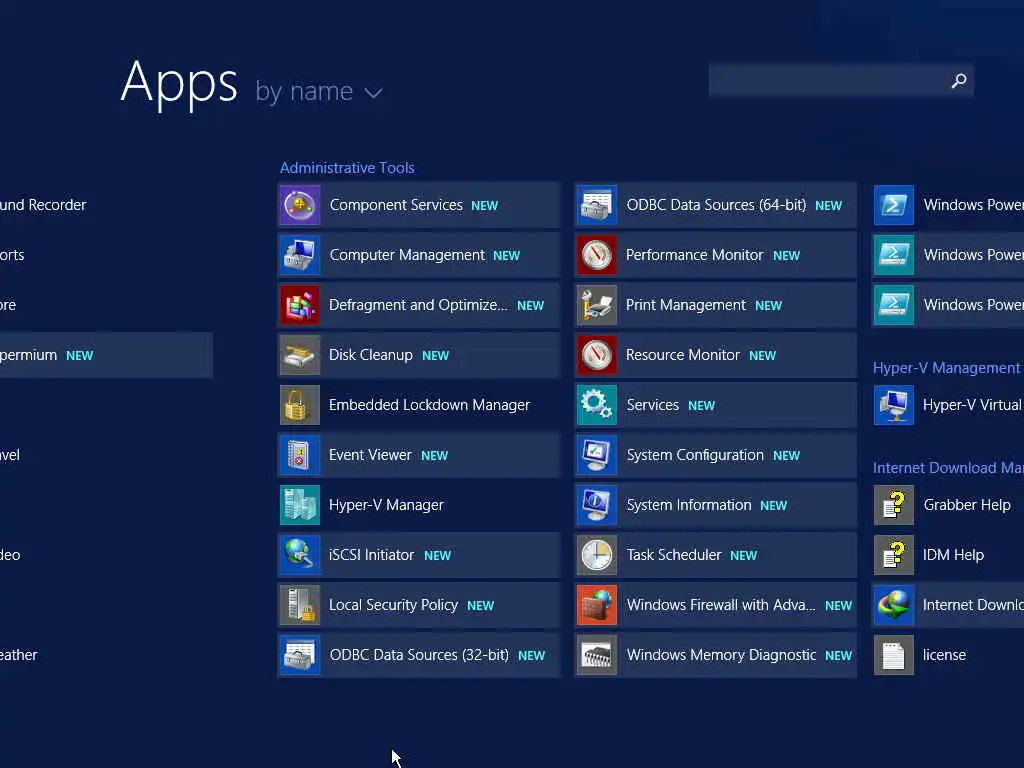Select the highlighted tile ending in 'permium'

tap(106, 355)
